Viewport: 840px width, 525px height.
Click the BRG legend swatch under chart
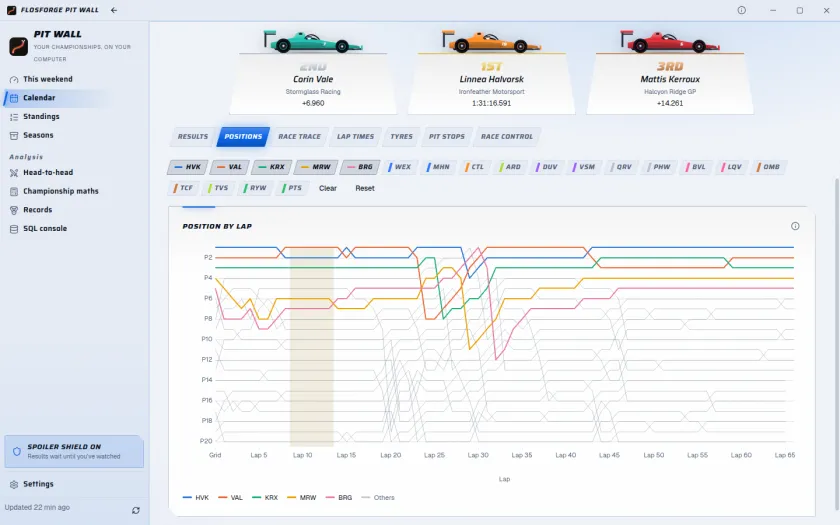pos(330,498)
